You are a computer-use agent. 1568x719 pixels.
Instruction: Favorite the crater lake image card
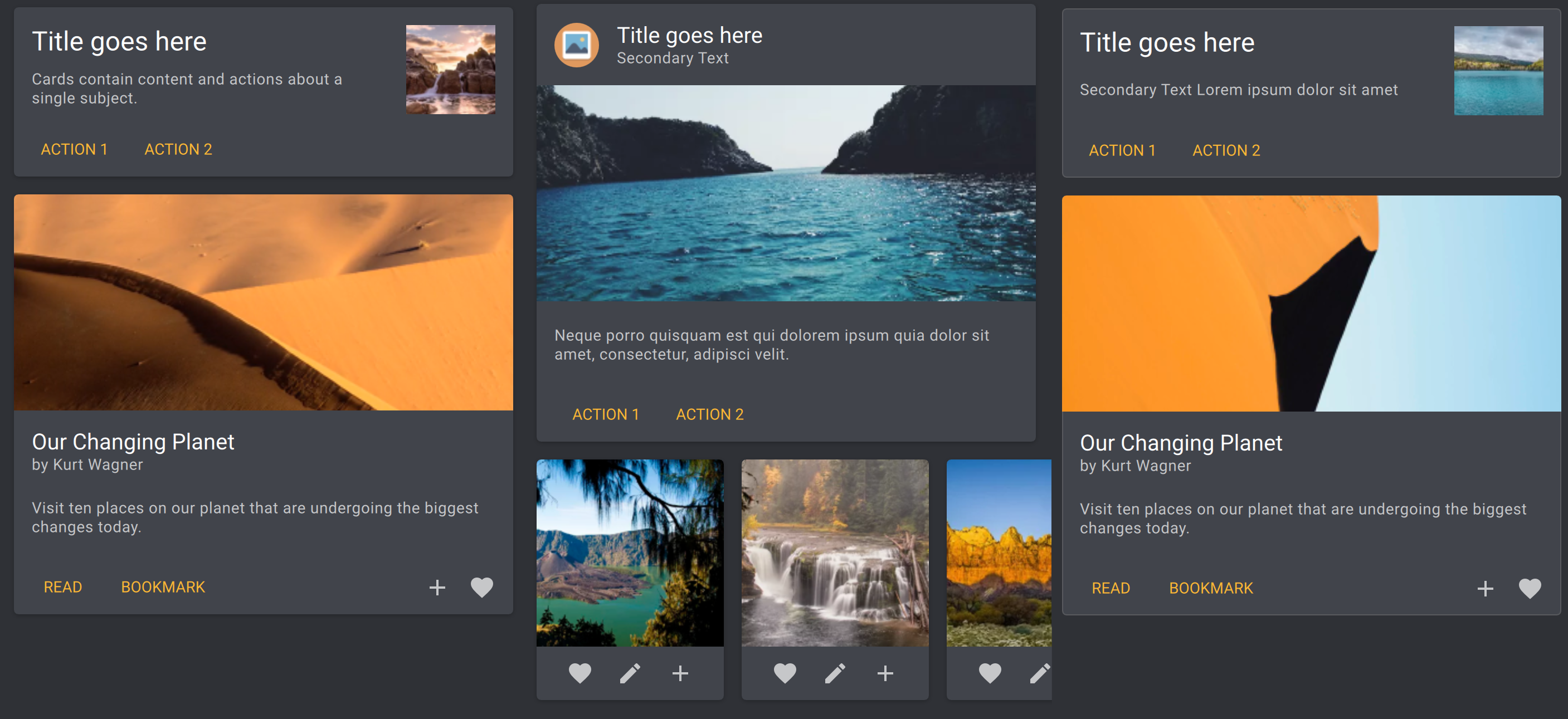click(x=580, y=673)
